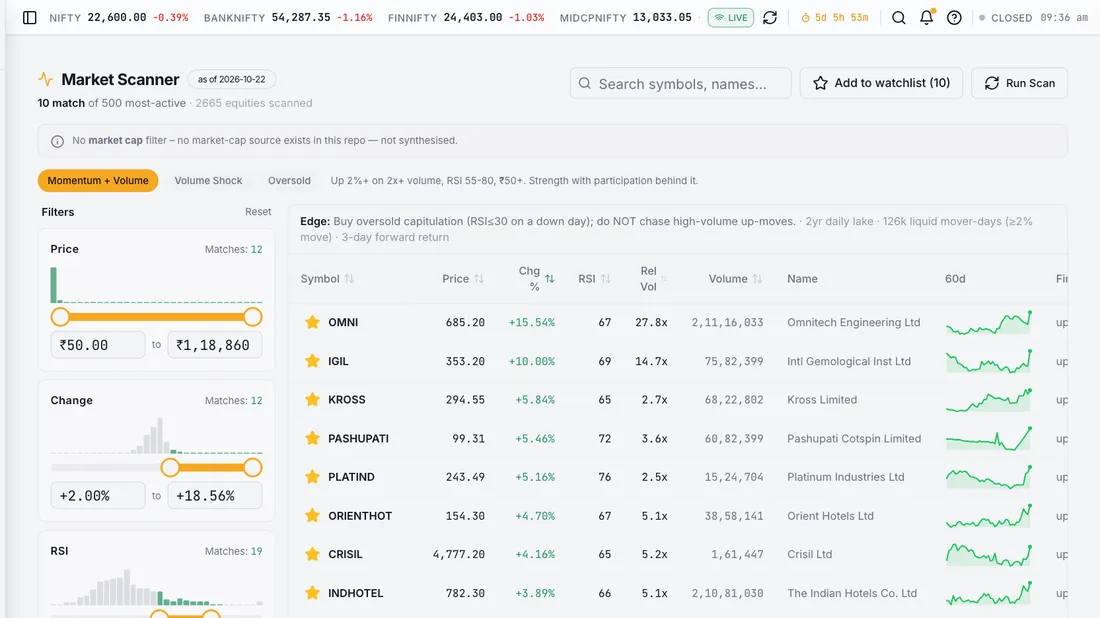Click the Price slider right handle
The width and height of the screenshot is (1100, 618).
253,317
